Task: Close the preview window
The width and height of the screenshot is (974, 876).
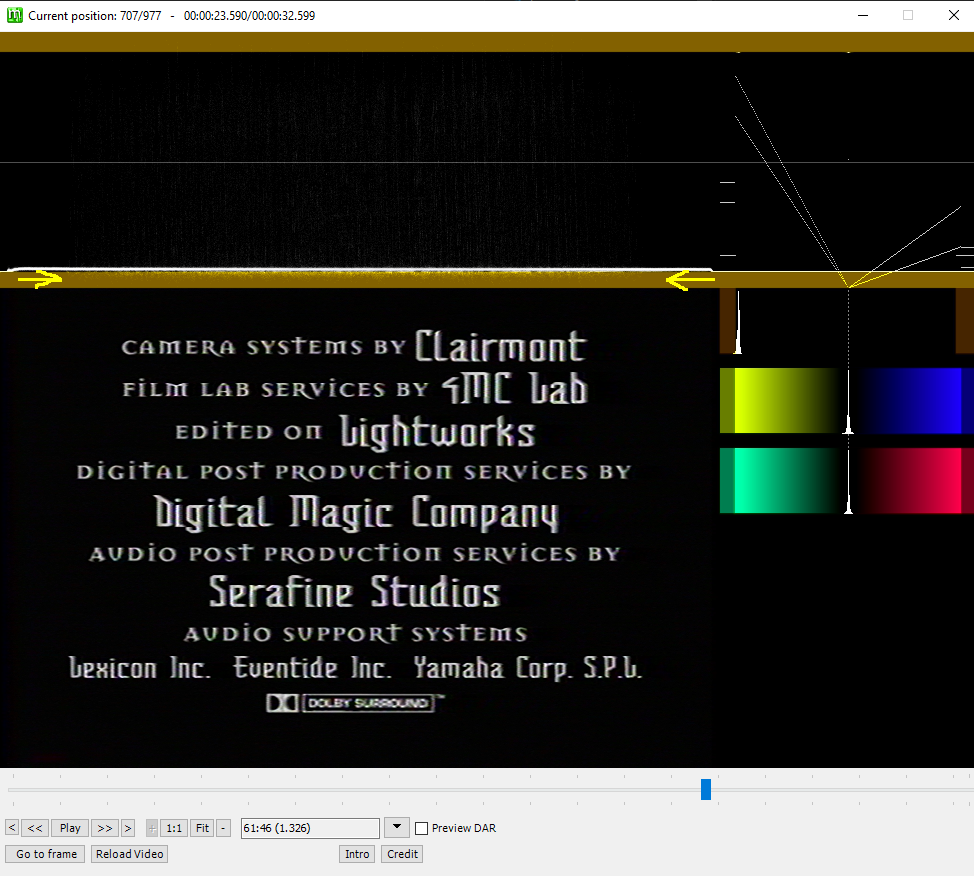Action: [x=954, y=16]
